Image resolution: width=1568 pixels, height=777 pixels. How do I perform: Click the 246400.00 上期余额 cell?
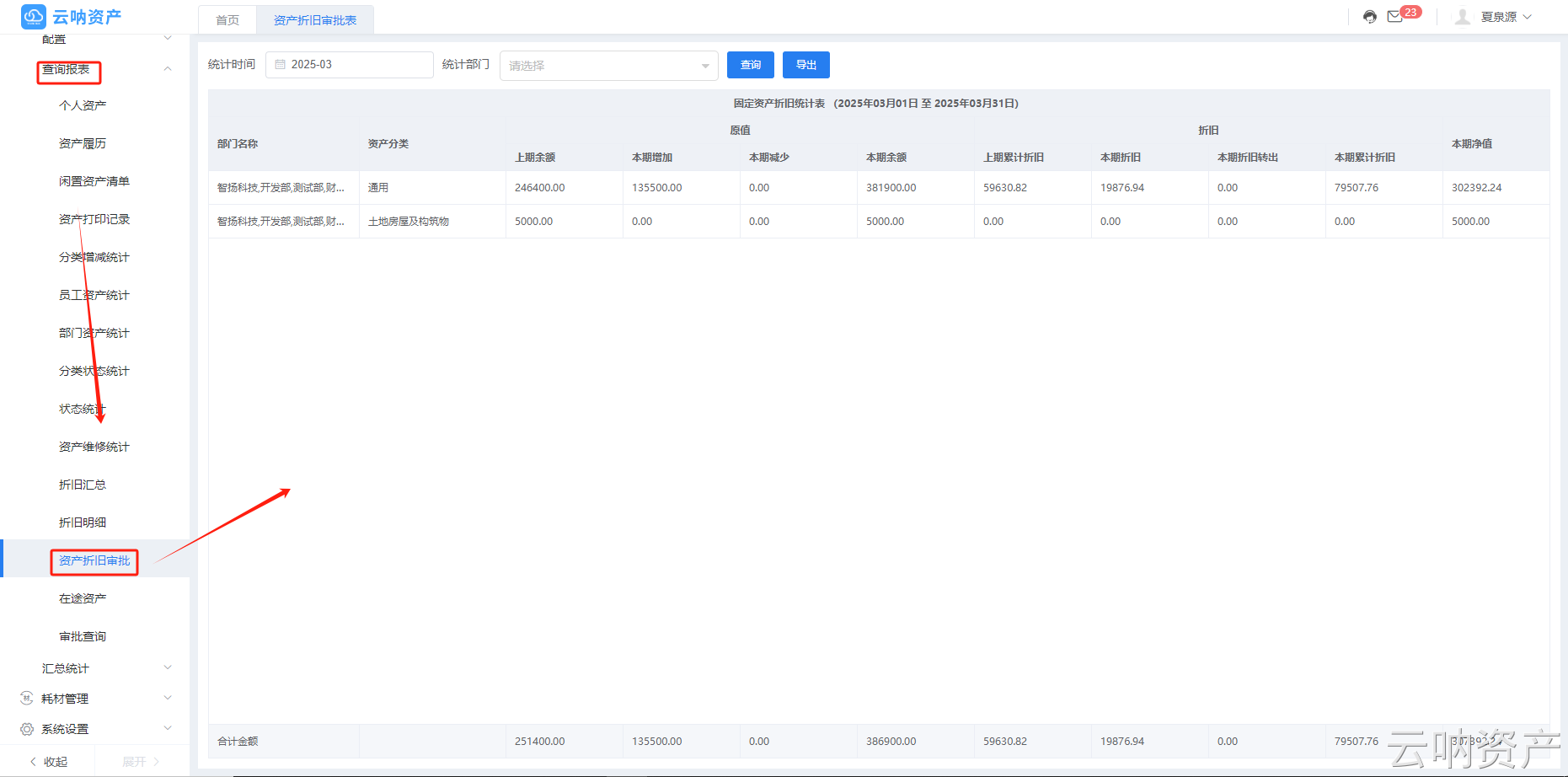[565, 188]
